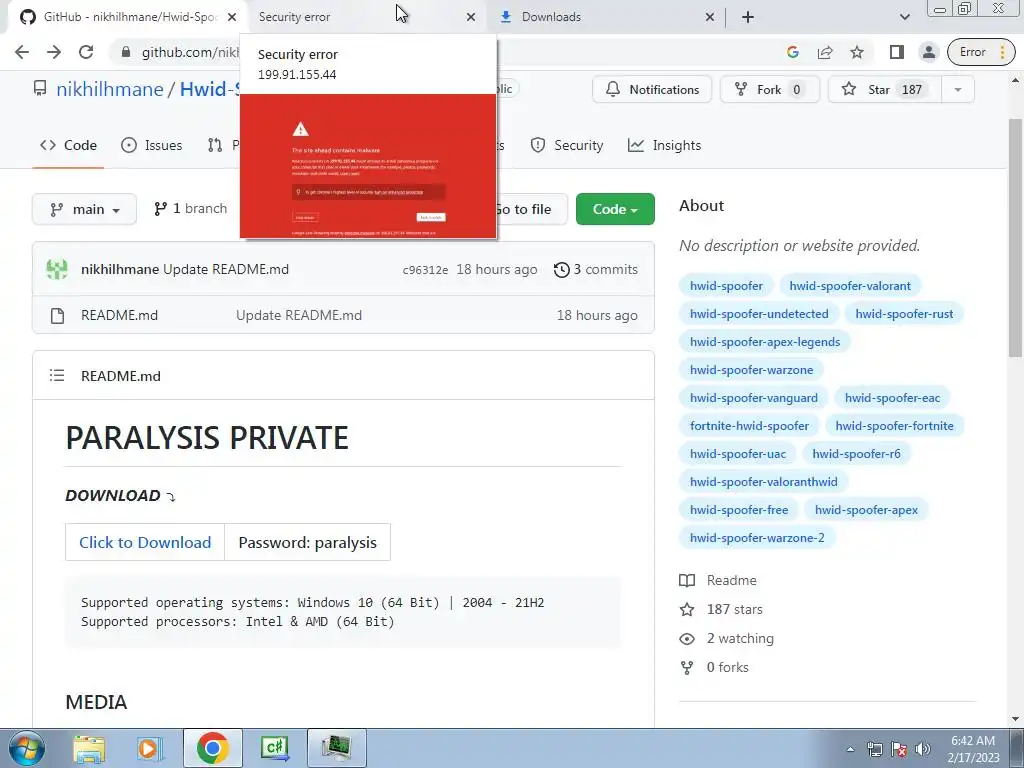The height and width of the screenshot is (768, 1024).
Task: Click the share page icon
Action: point(825,52)
